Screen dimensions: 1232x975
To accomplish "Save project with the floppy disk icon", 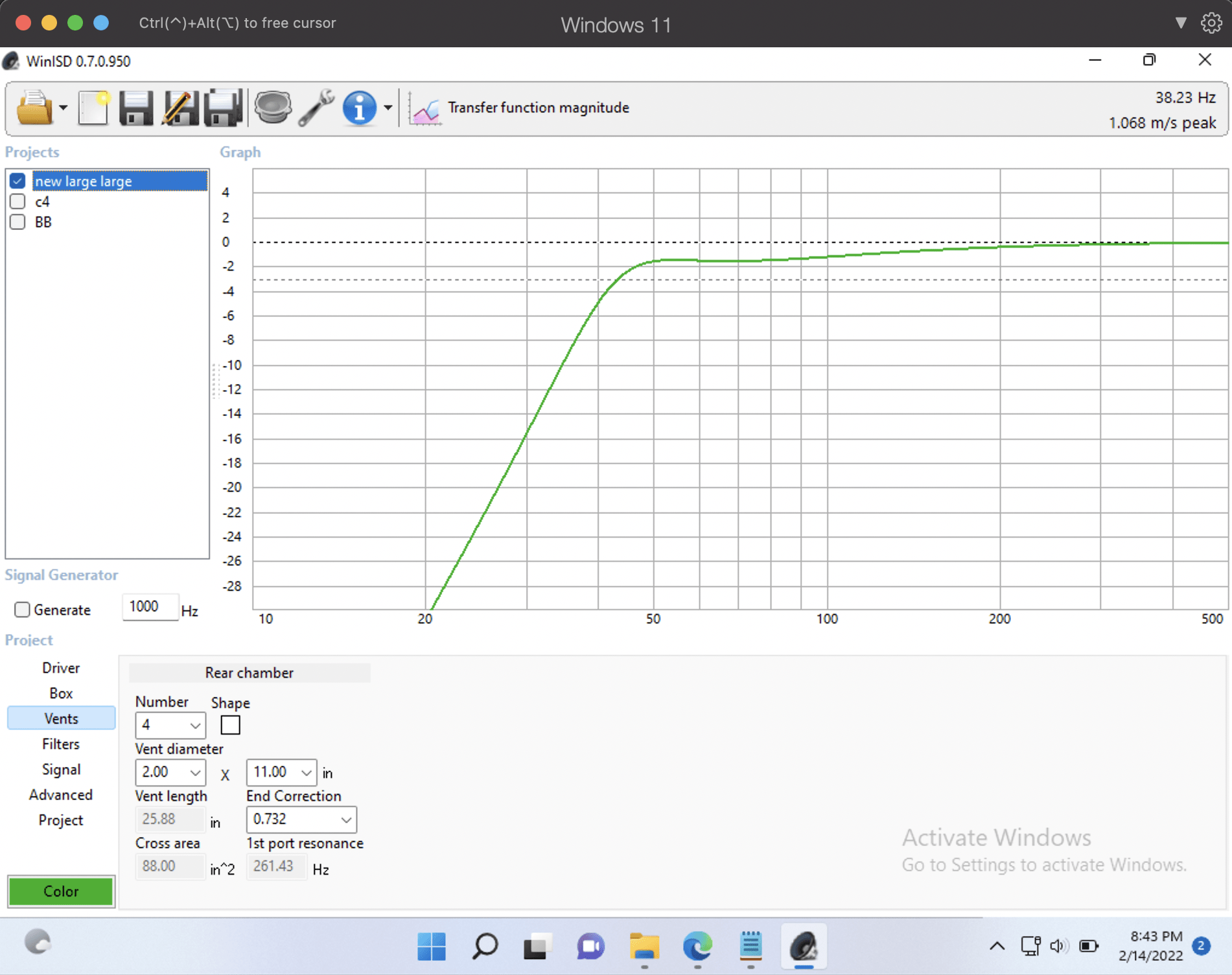I will click(135, 107).
